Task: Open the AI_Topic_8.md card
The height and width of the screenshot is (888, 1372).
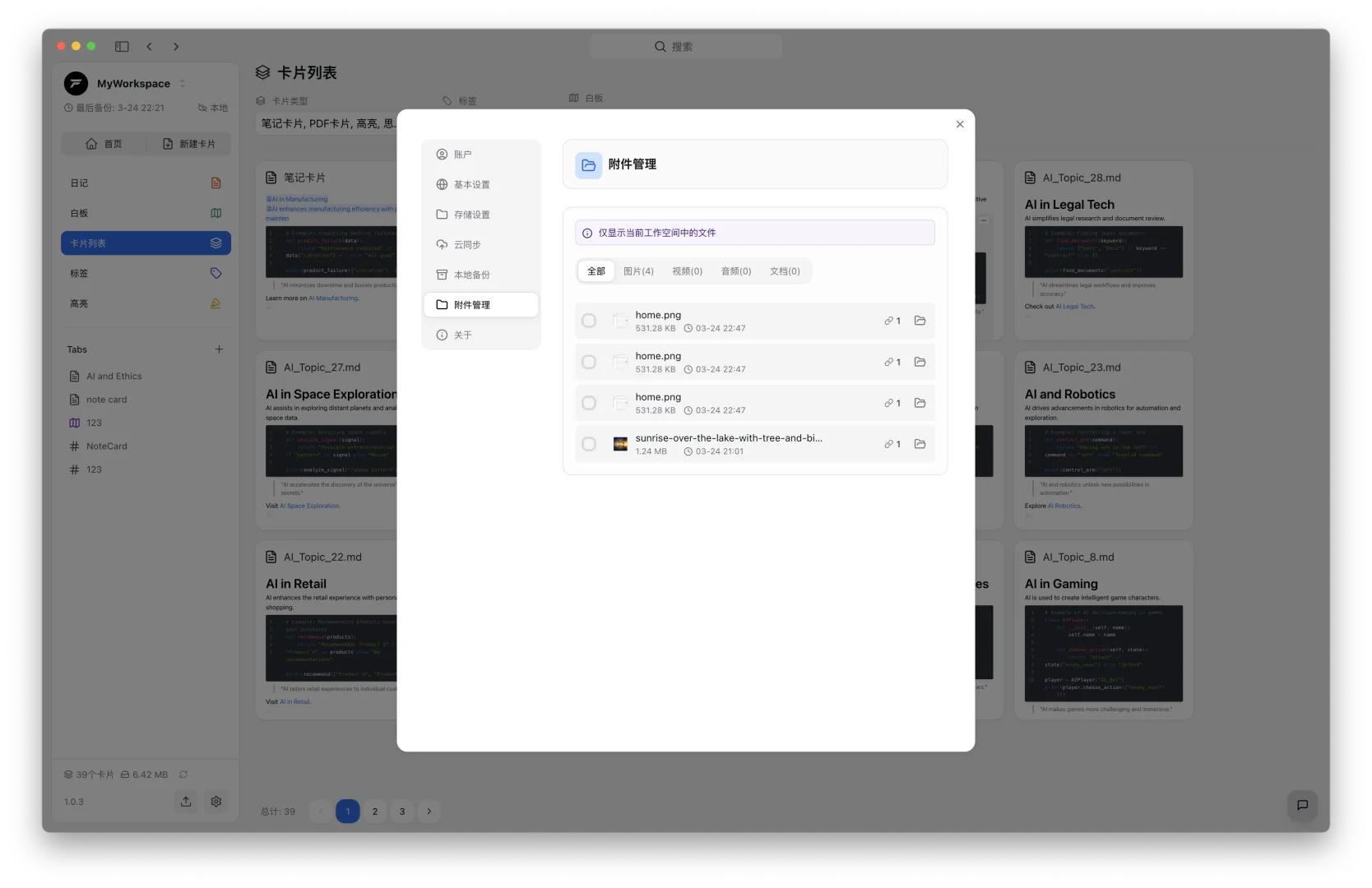Action: tap(1104, 630)
